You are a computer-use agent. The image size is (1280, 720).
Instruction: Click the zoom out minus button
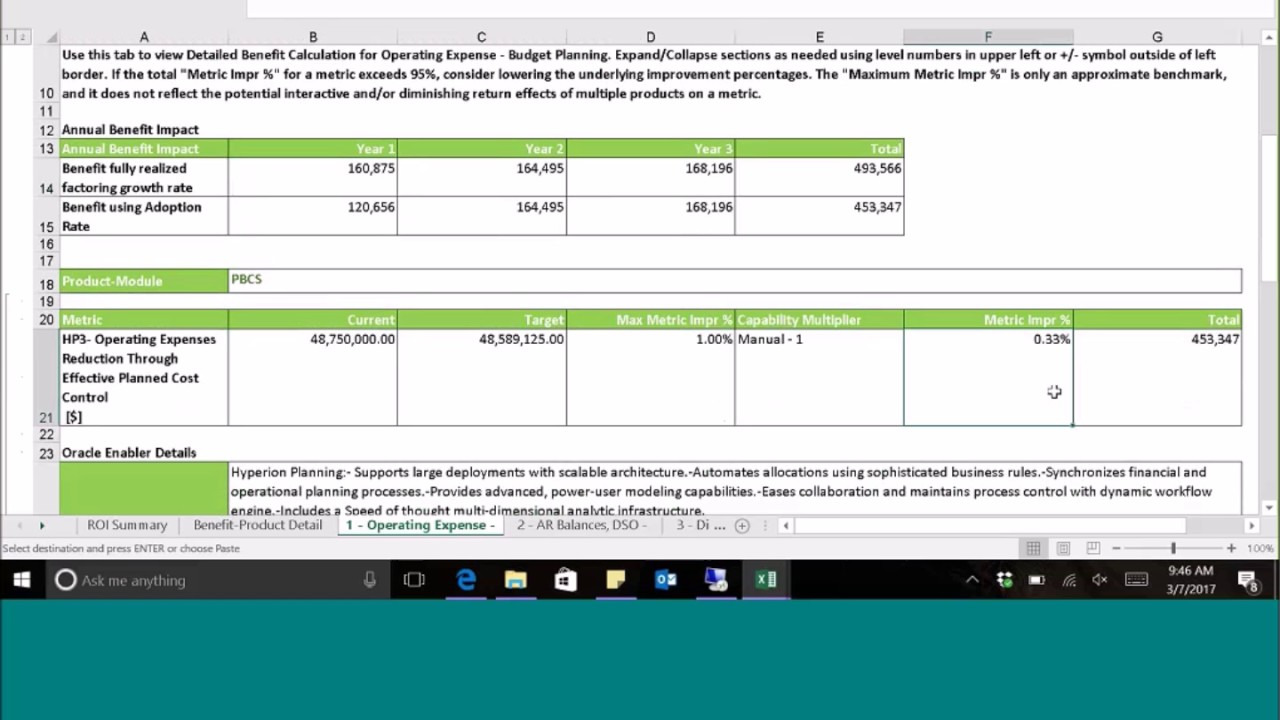click(1116, 548)
